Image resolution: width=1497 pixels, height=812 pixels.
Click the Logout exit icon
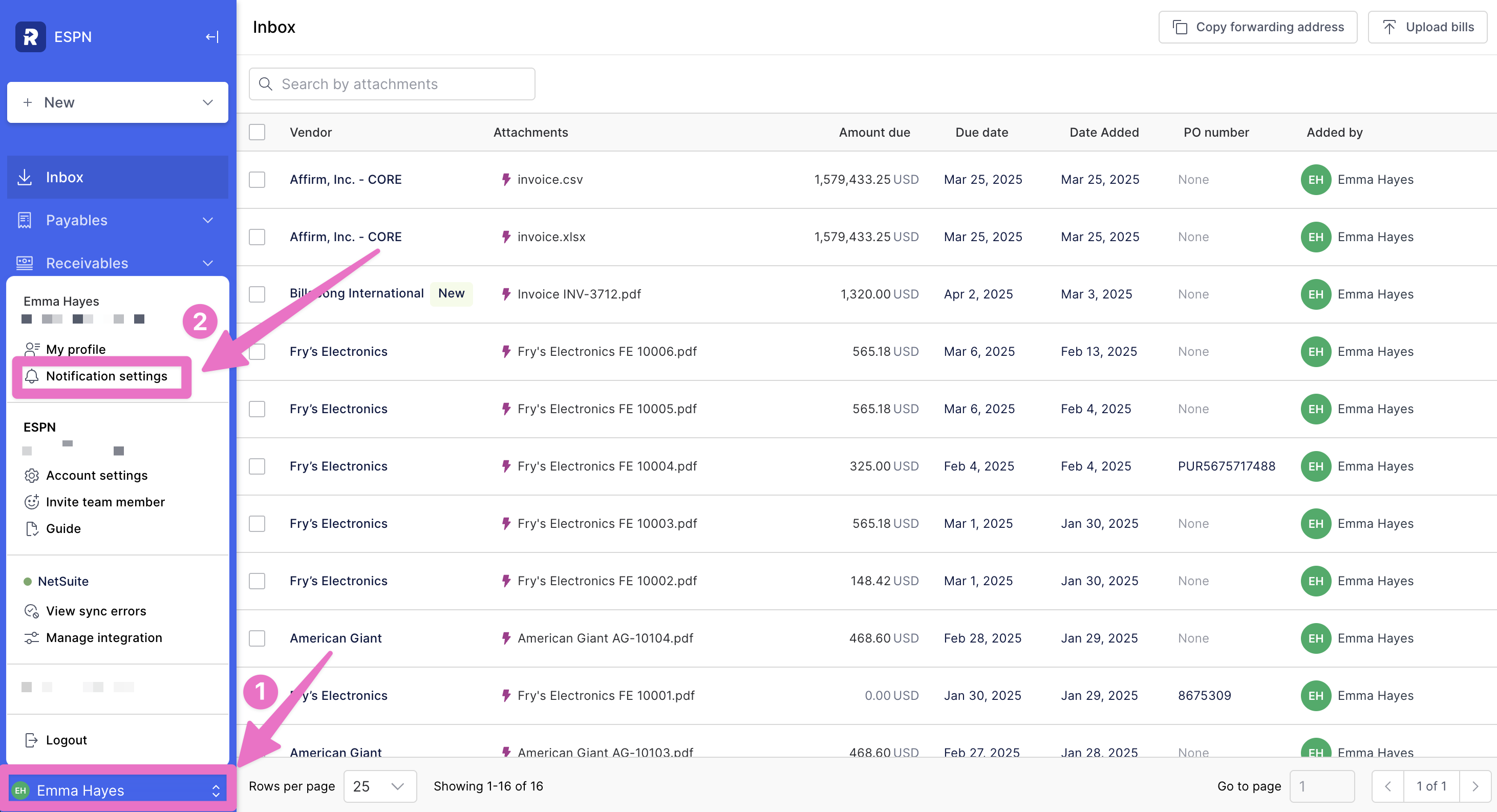point(32,740)
